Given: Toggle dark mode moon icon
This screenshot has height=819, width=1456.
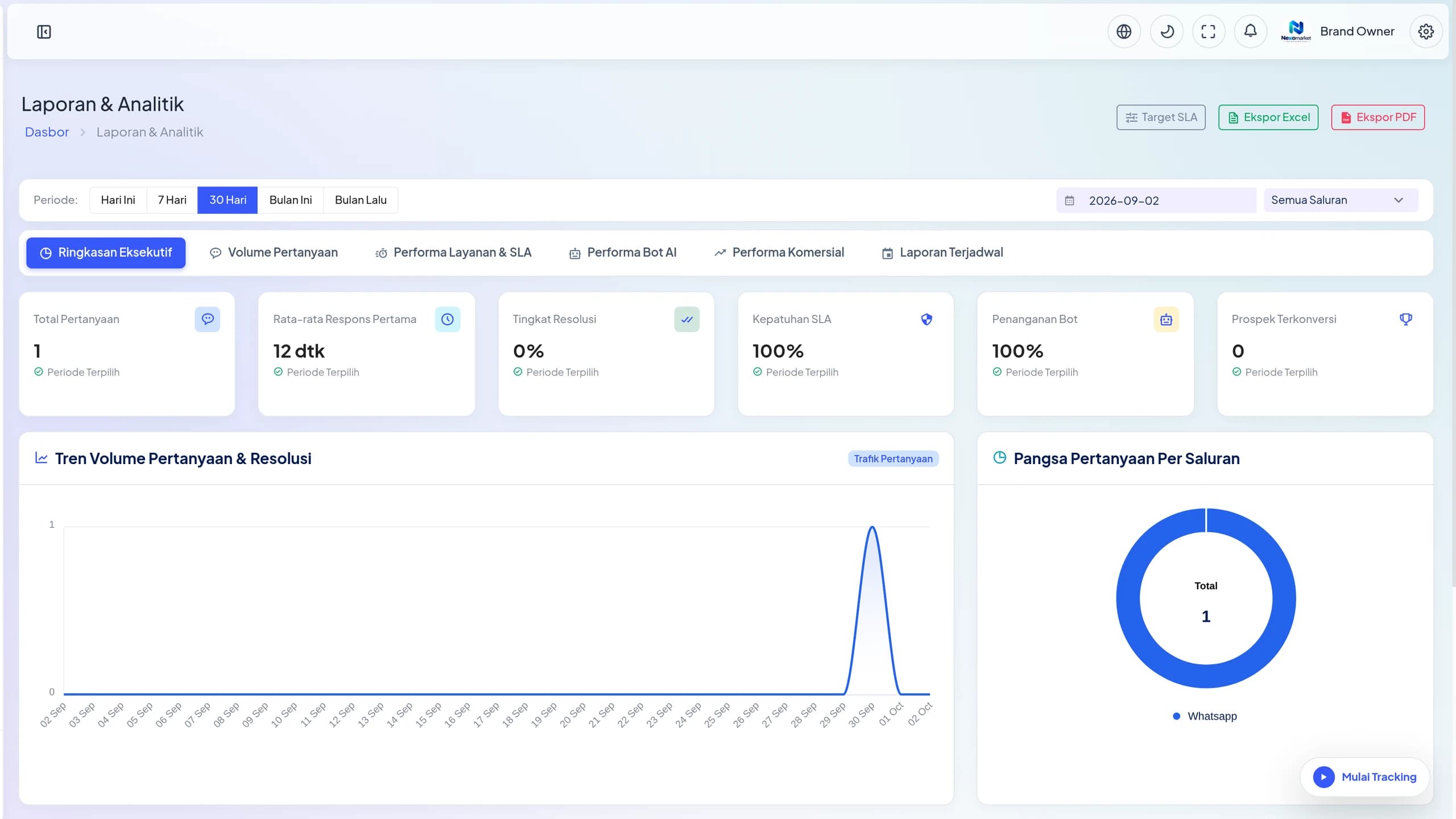Looking at the screenshot, I should click(x=1167, y=31).
